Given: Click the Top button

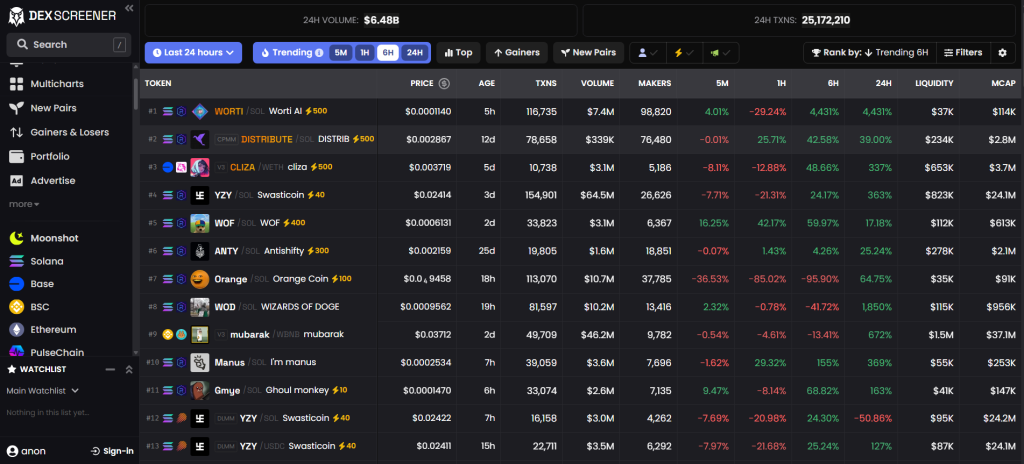Looking at the screenshot, I should (458, 53).
